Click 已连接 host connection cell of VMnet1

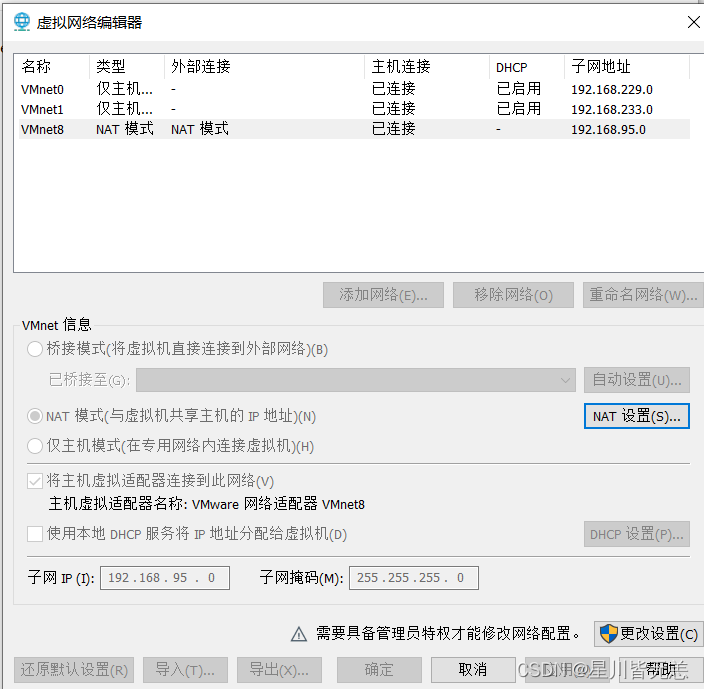(393, 109)
